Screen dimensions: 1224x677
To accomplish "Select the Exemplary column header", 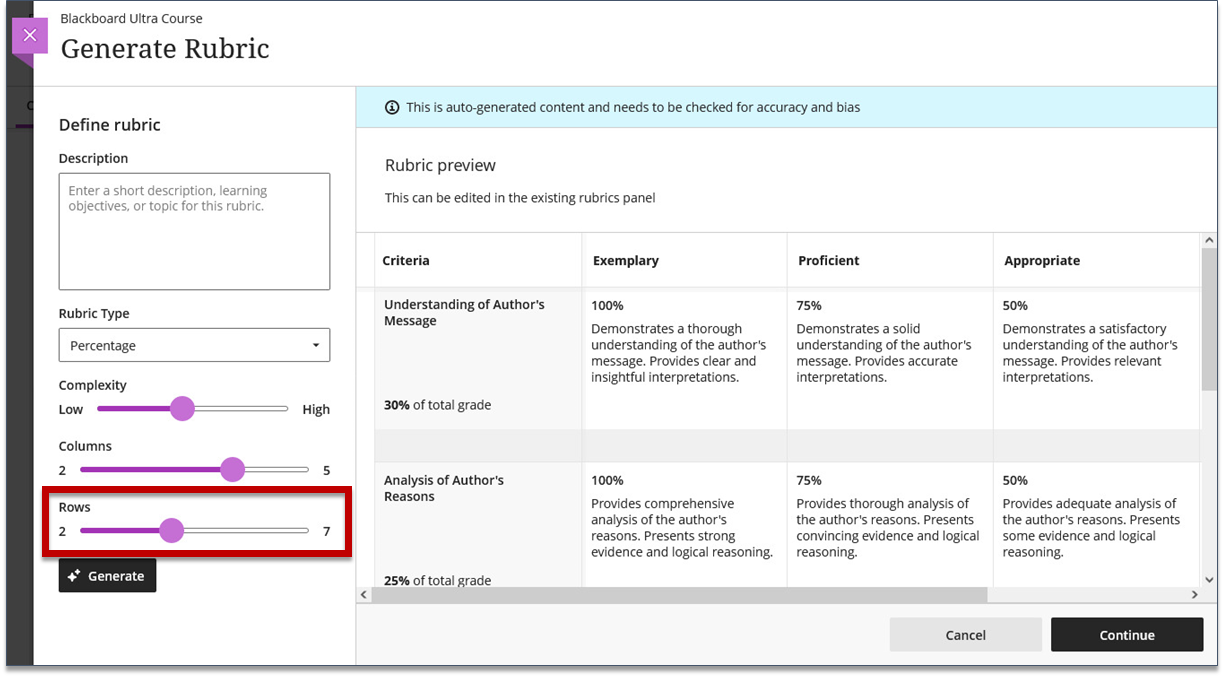I will 625,260.
